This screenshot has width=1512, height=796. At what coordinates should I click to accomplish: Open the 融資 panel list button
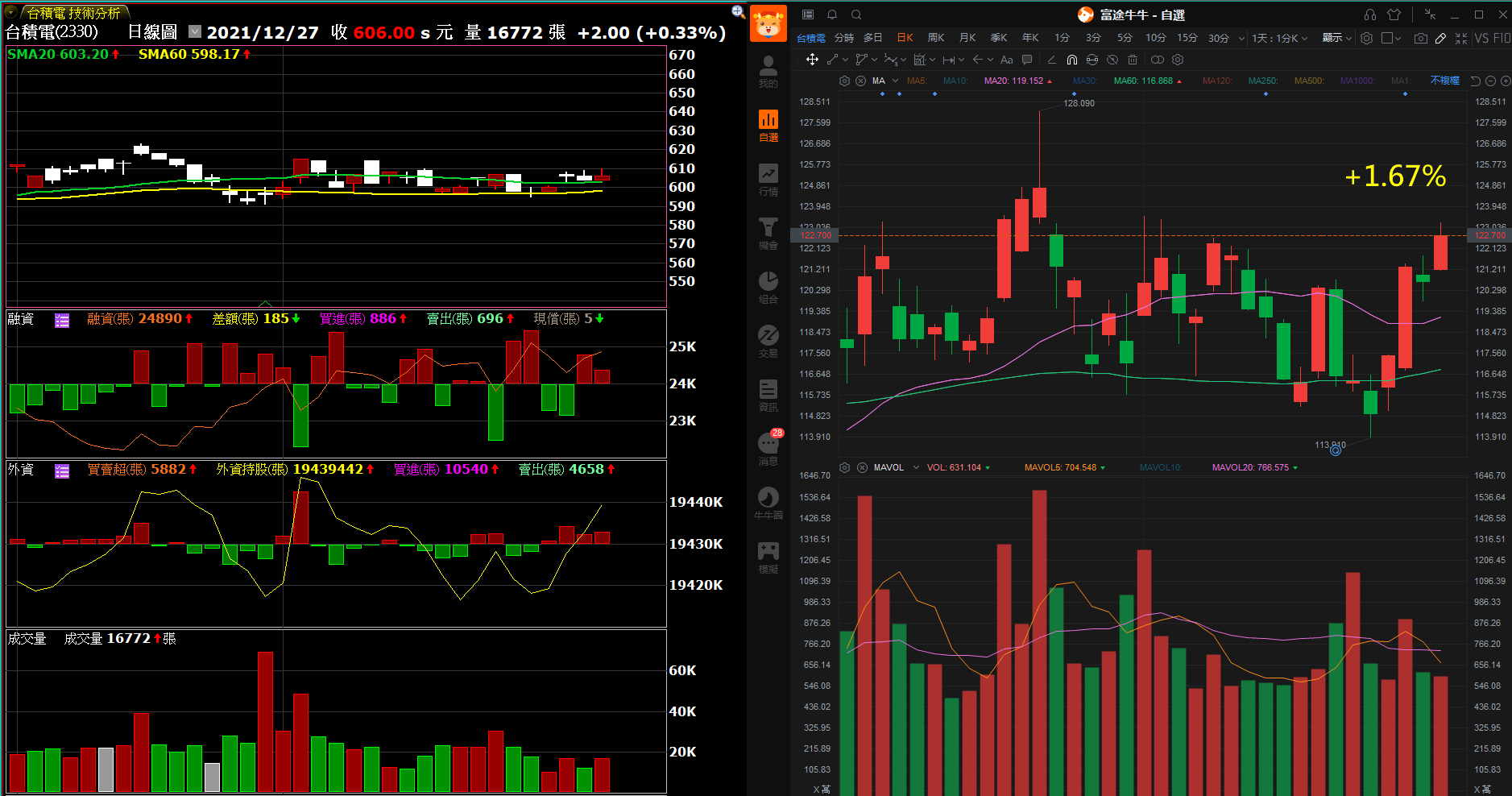(x=62, y=321)
